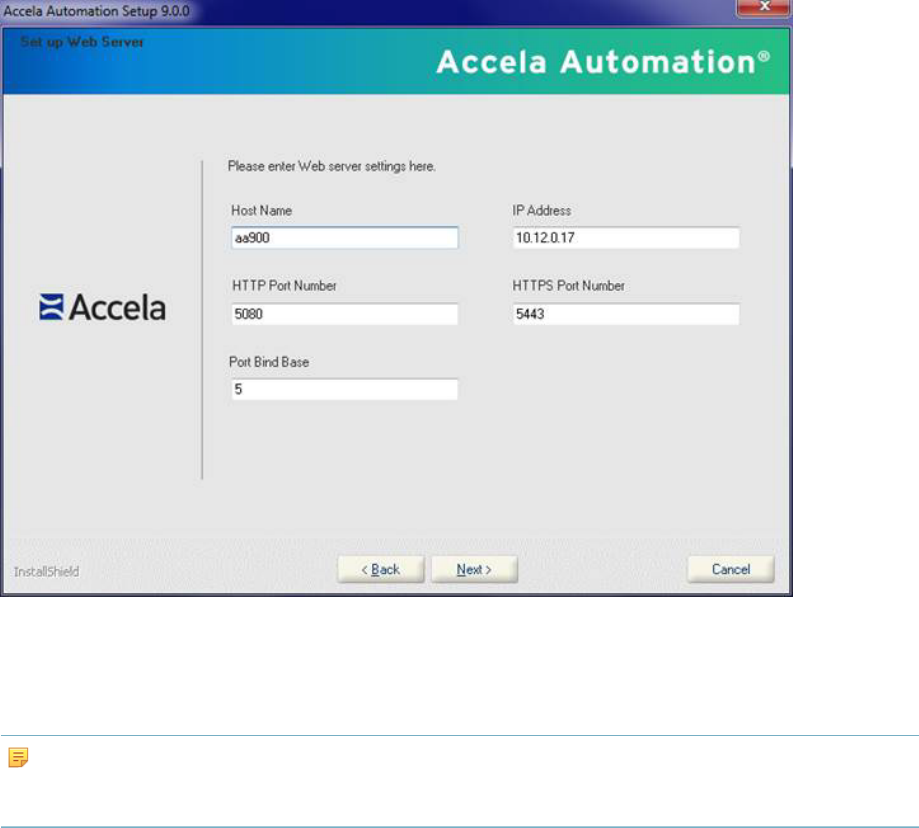Screen dimensions: 919x828
Task: Click the IP Address input field
Action: (625, 238)
